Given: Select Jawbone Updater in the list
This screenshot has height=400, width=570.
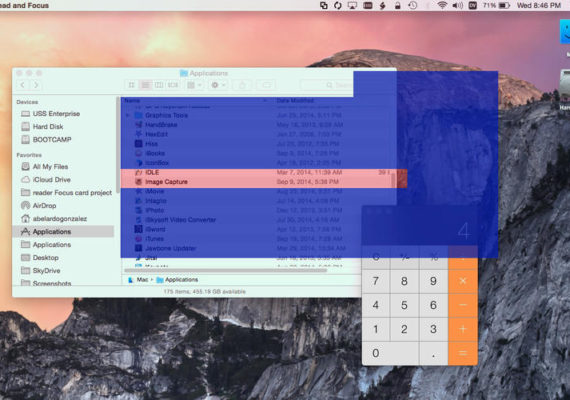Looking at the screenshot, I should [x=170, y=248].
